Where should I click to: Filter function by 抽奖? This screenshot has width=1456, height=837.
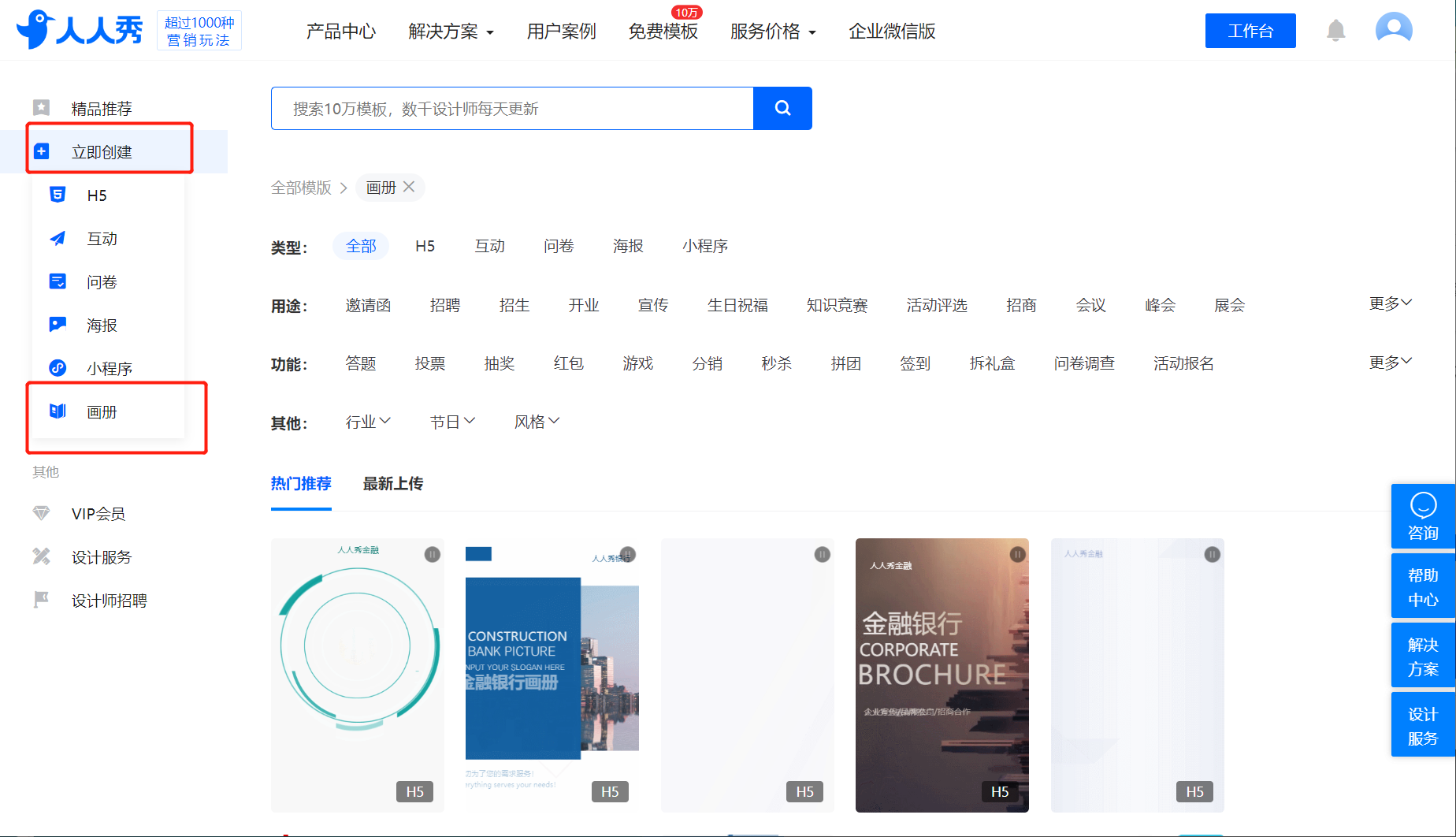(x=500, y=363)
